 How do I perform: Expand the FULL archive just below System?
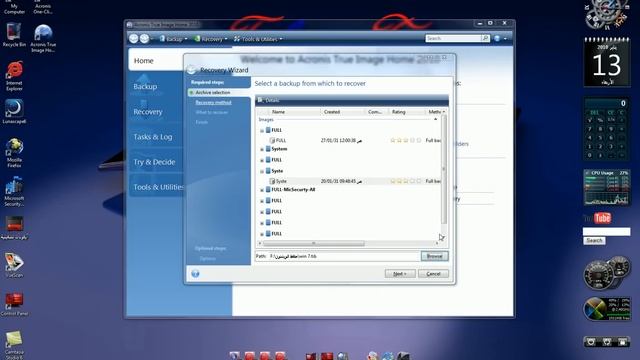262,160
